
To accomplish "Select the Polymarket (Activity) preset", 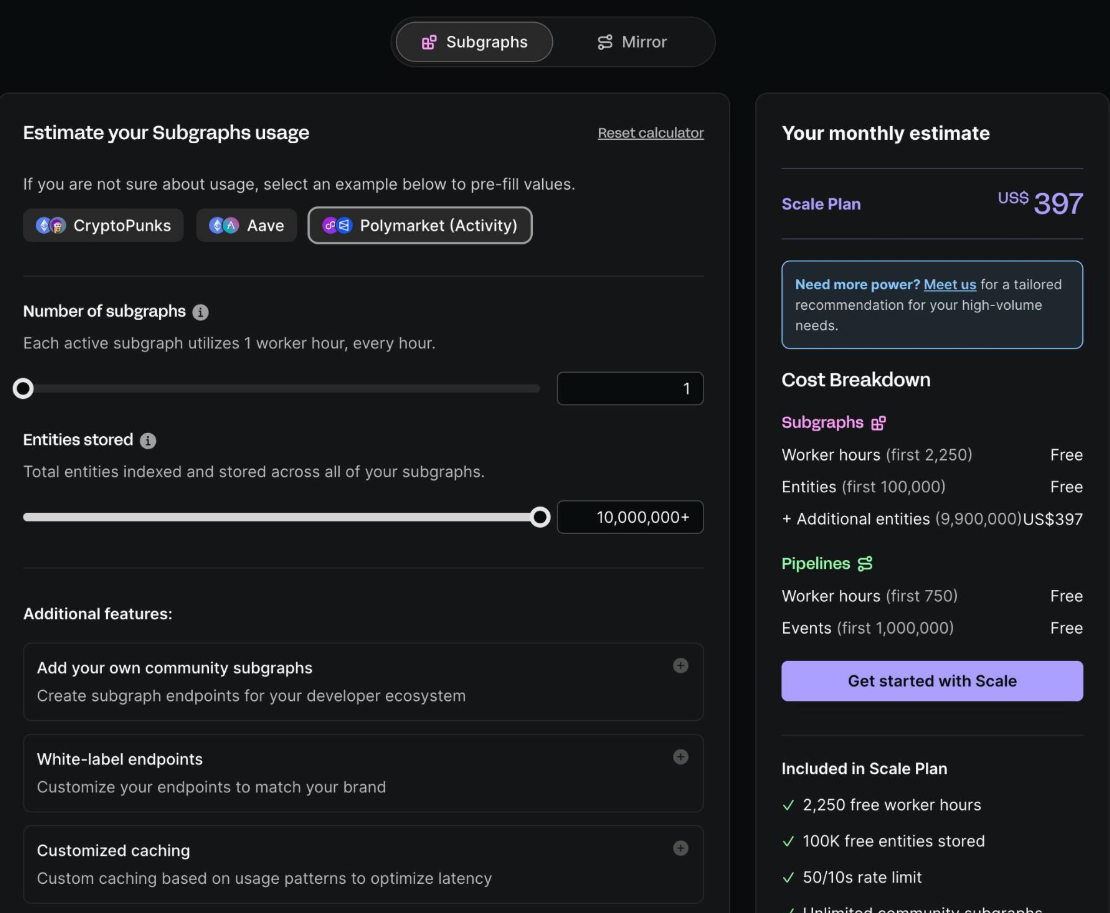I will point(420,226).
